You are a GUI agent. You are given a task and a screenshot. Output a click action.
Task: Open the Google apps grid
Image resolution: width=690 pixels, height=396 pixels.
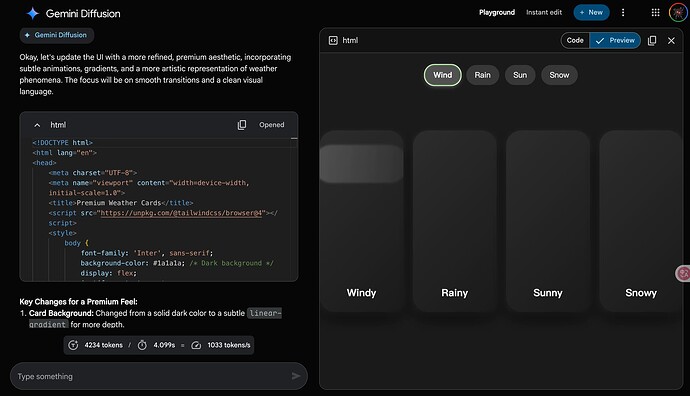click(x=655, y=12)
